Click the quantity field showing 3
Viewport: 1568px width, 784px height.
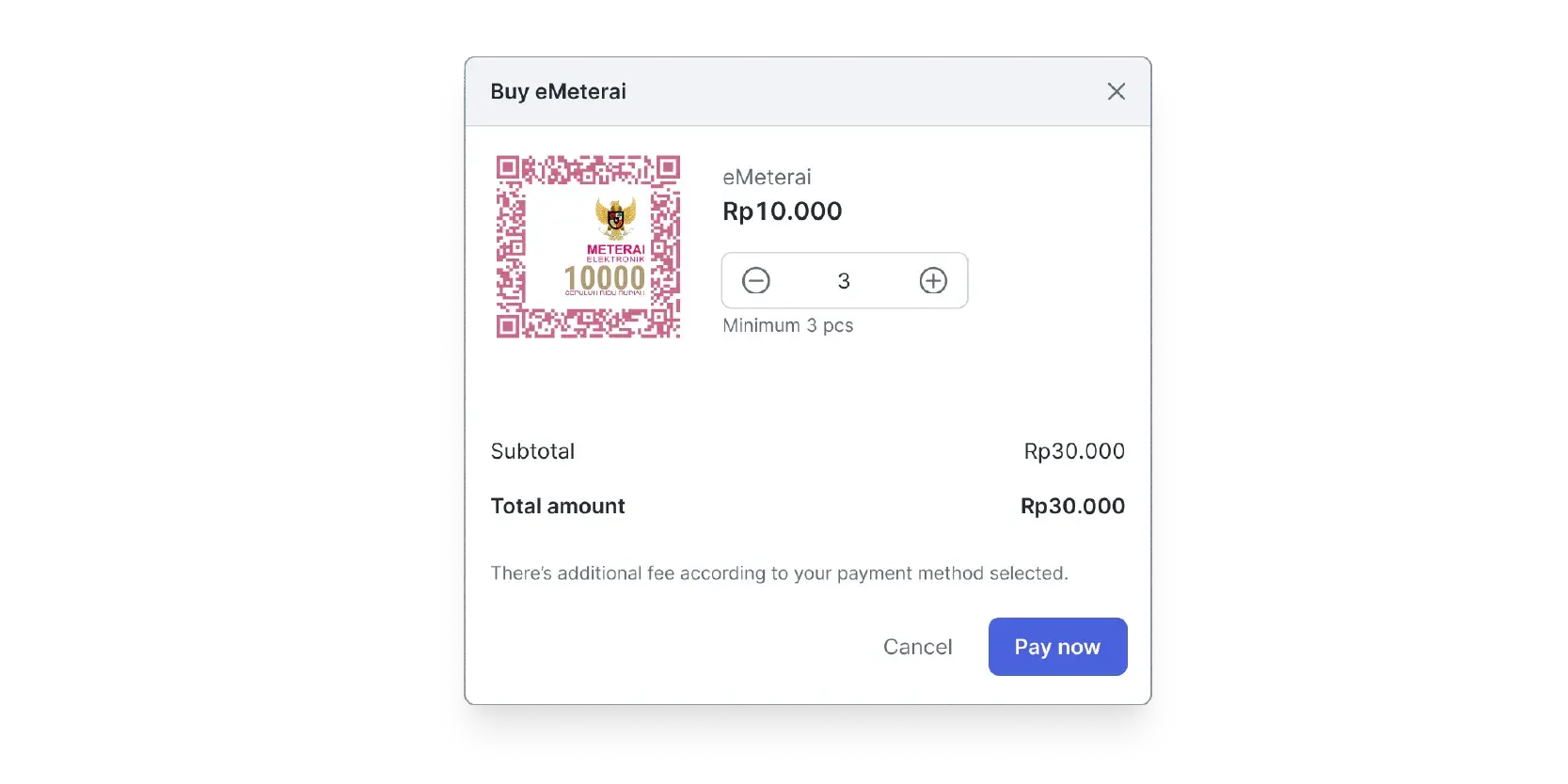844,281
